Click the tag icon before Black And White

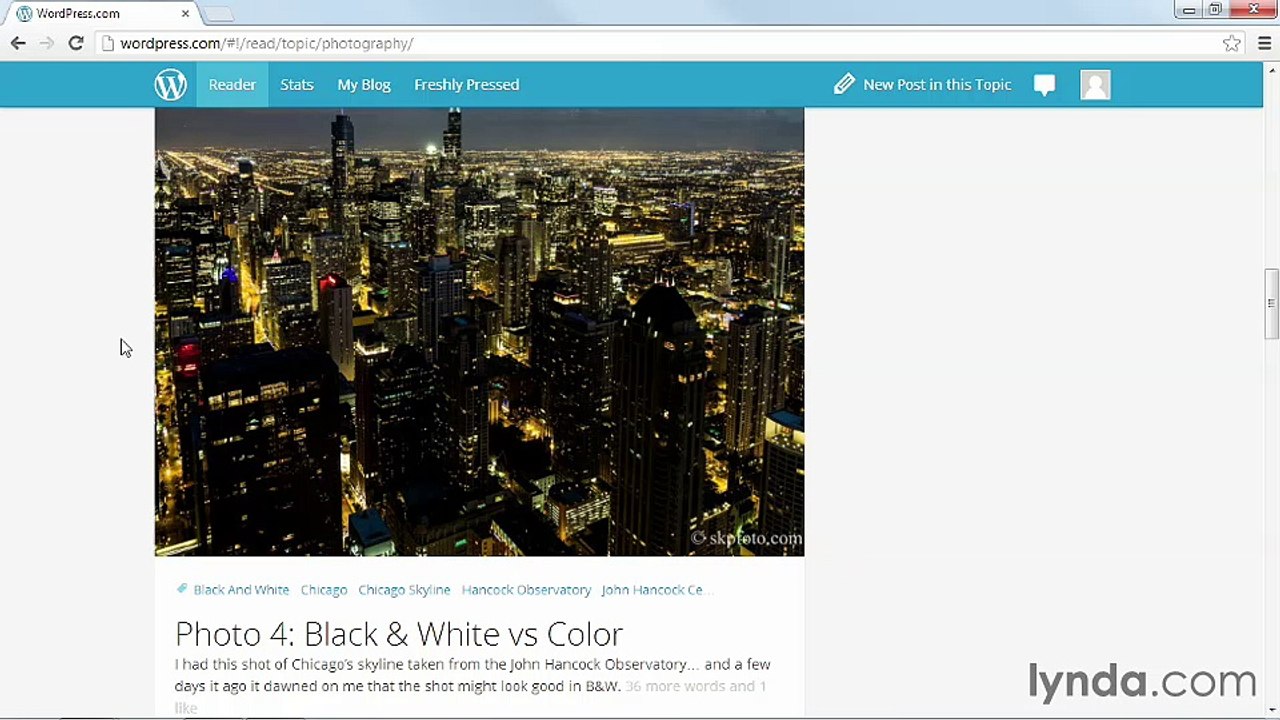(182, 589)
